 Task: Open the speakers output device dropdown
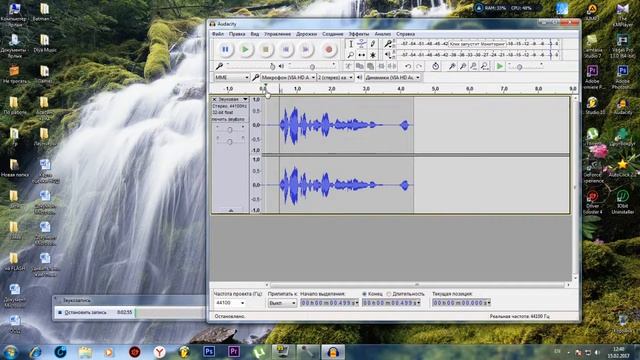pos(392,77)
